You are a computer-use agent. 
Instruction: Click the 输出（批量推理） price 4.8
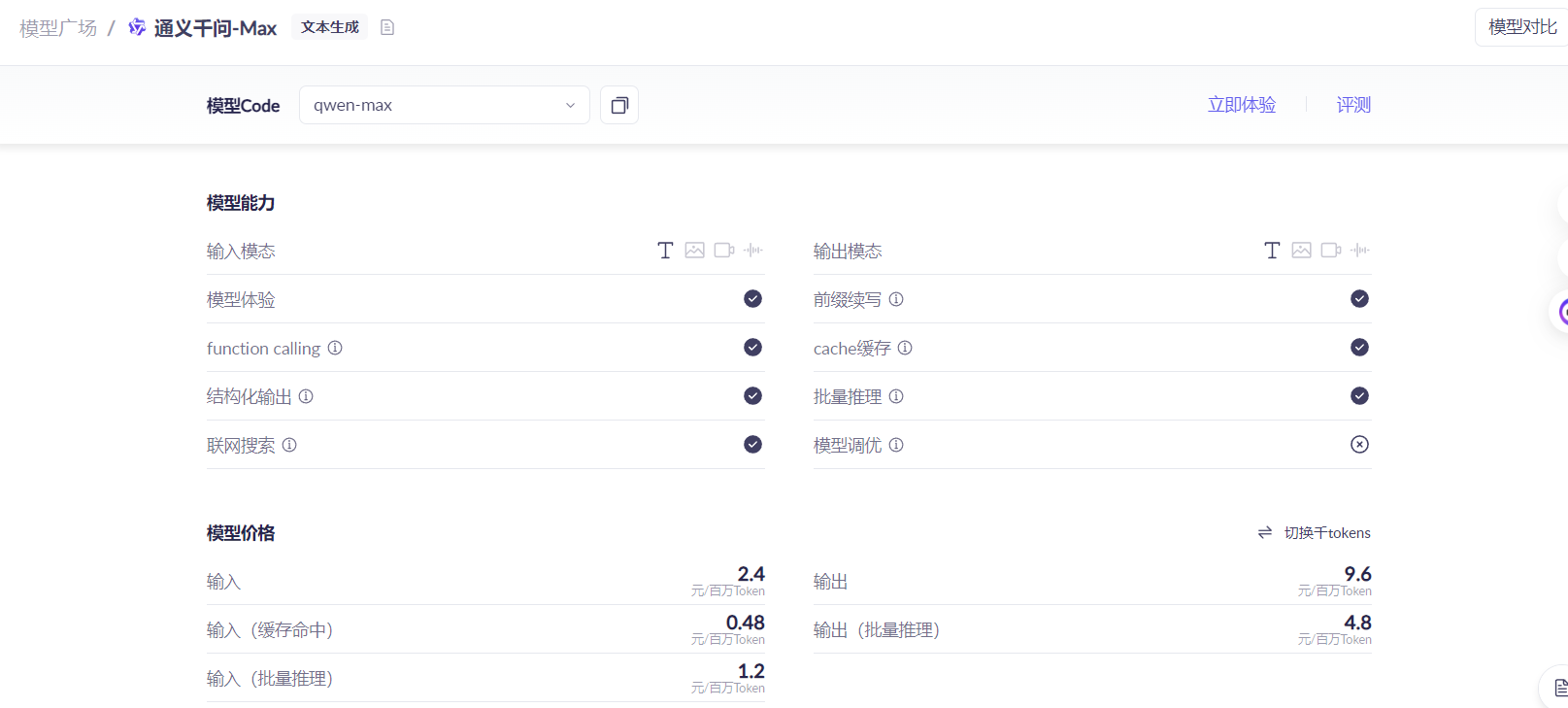point(1357,623)
